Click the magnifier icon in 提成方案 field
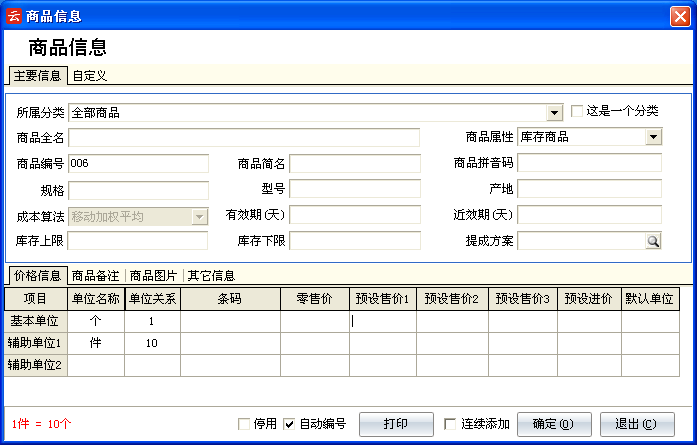The image size is (697, 445). (x=652, y=241)
